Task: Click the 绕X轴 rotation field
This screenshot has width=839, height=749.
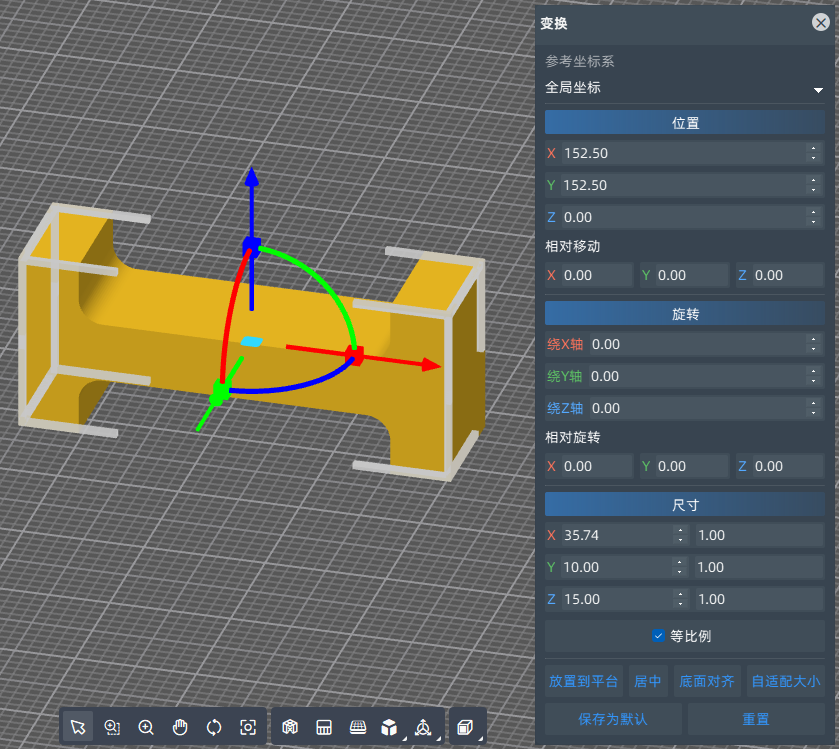Action: pyautogui.click(x=697, y=345)
